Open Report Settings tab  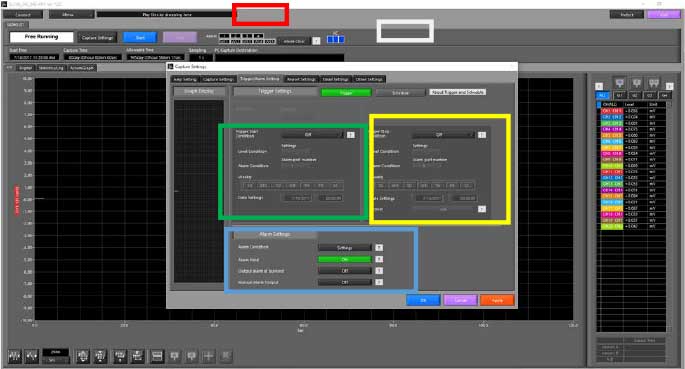[x=301, y=79]
